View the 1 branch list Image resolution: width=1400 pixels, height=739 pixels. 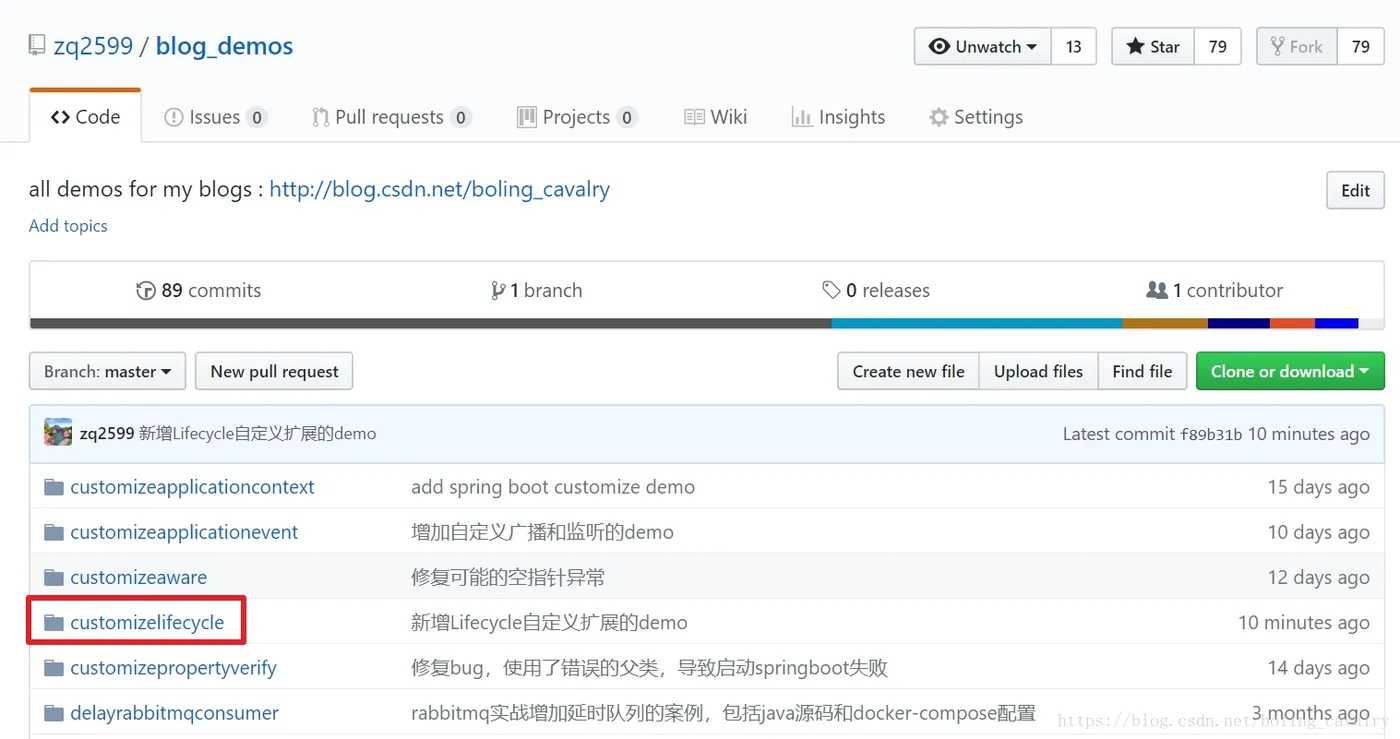point(536,290)
